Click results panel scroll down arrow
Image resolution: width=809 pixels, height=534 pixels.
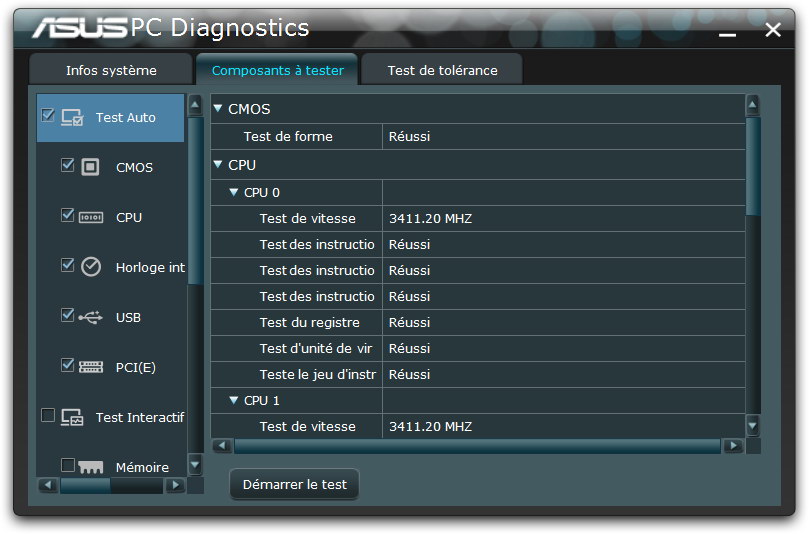point(753,426)
